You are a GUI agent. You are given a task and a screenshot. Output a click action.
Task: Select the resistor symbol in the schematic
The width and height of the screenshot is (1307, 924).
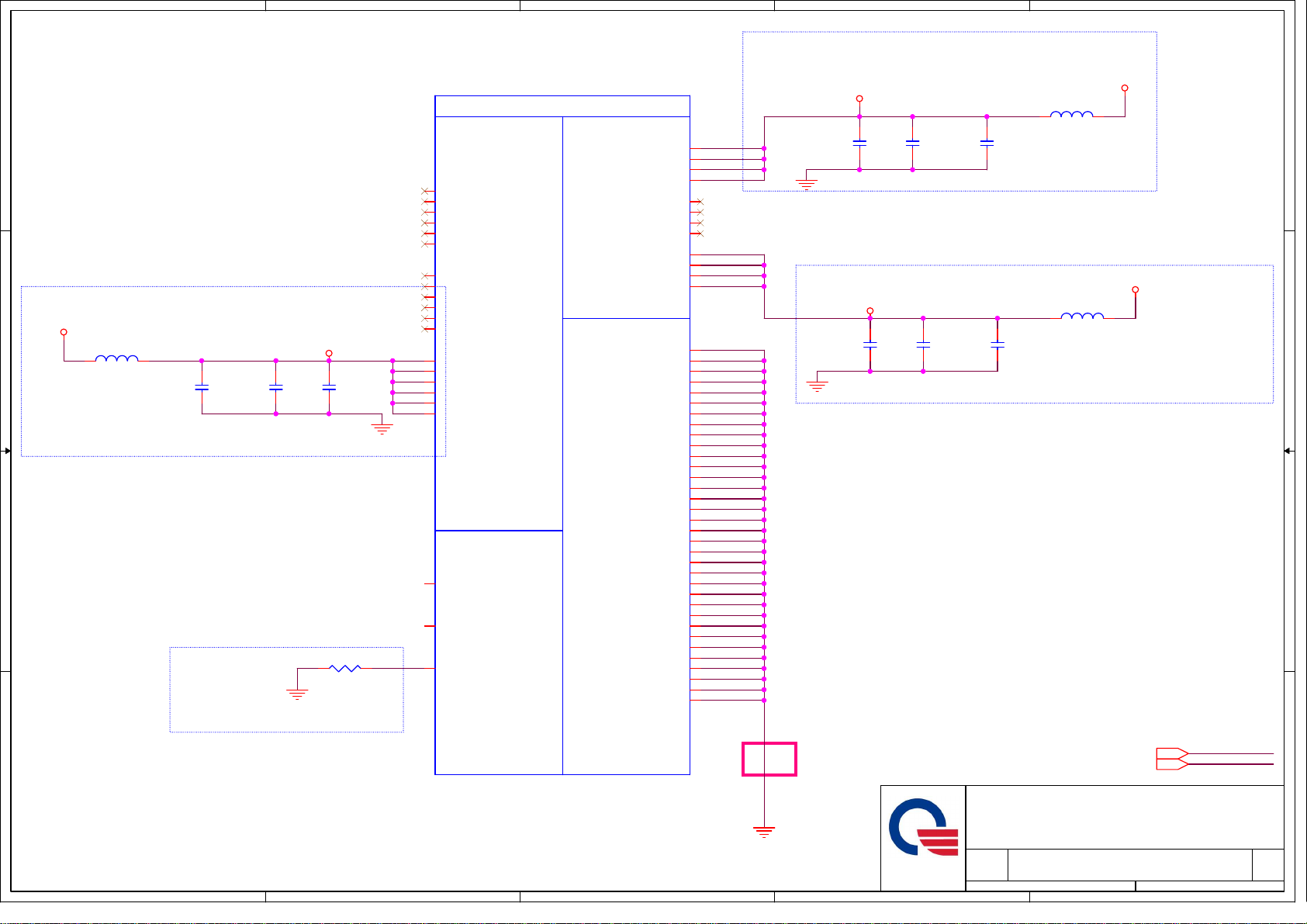click(x=345, y=668)
